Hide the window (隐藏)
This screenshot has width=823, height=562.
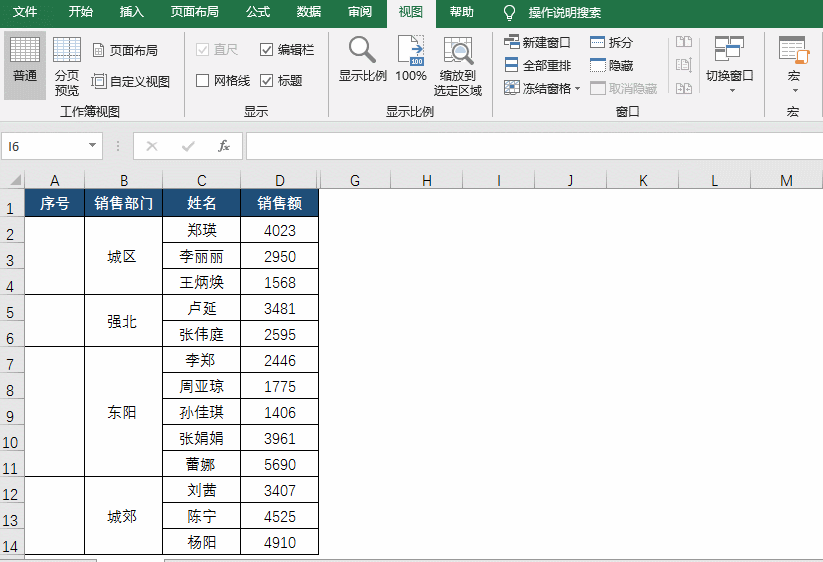611,65
